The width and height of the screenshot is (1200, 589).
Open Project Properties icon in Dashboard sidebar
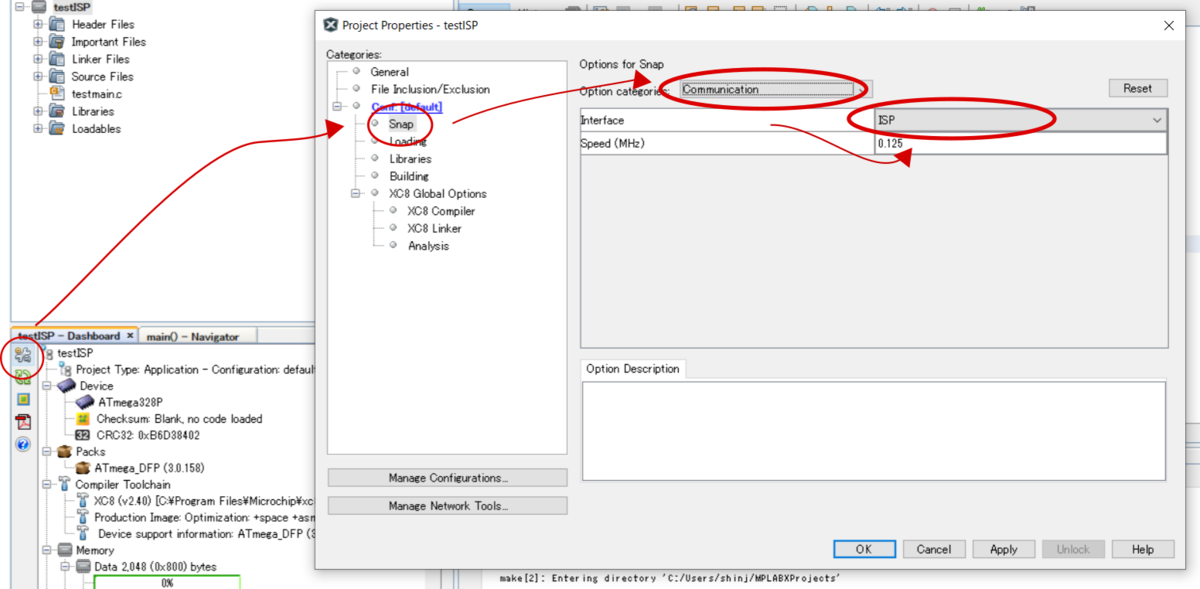coord(23,354)
